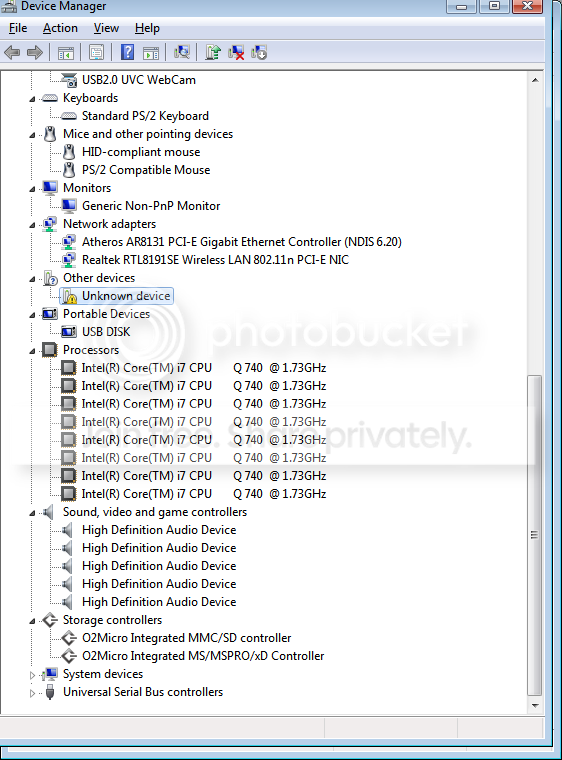Close the Device Manager window
562x760 pixels.
click(528, 6)
